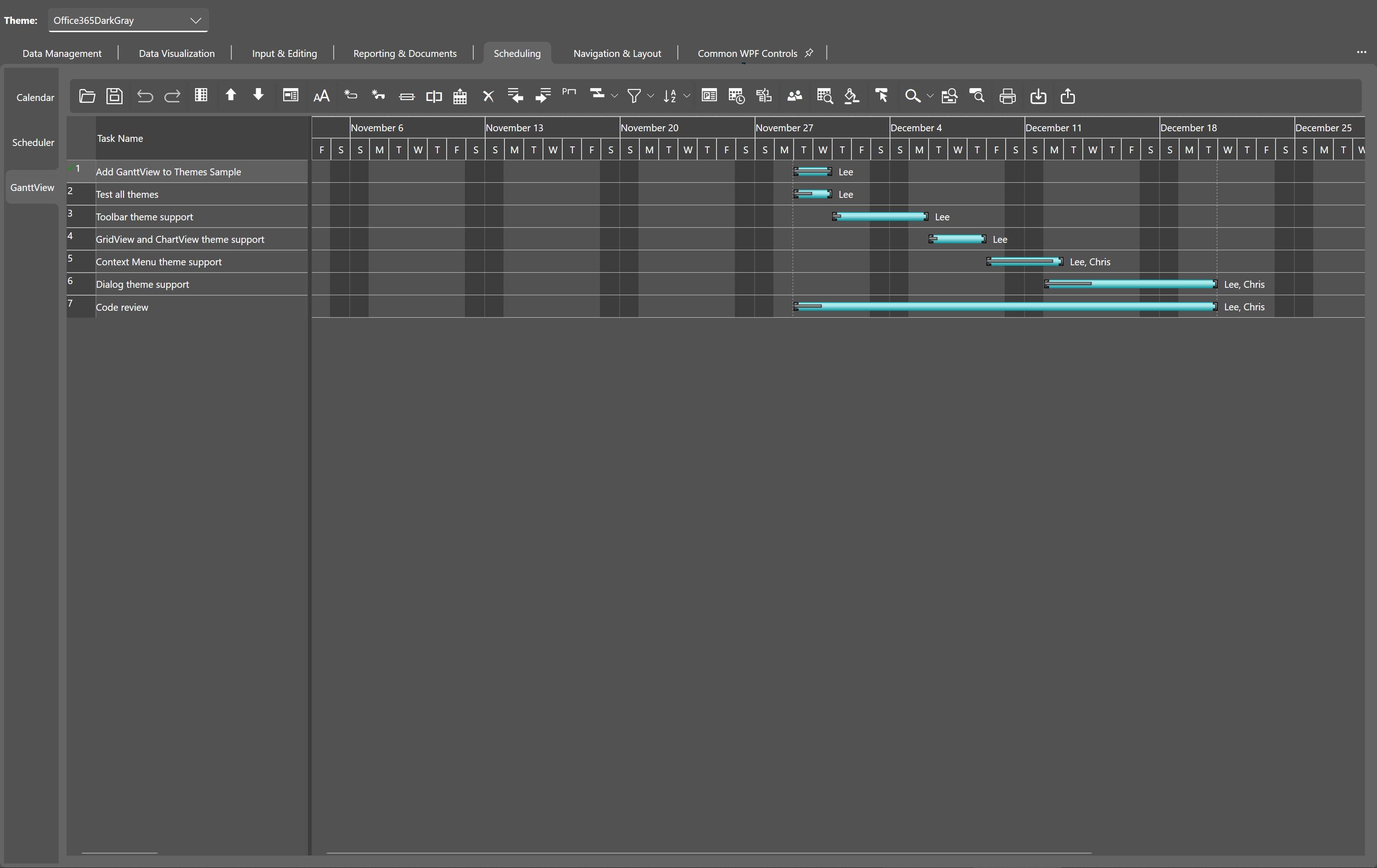Click the split task icon
Image resolution: width=1377 pixels, height=868 pixels.
click(434, 96)
